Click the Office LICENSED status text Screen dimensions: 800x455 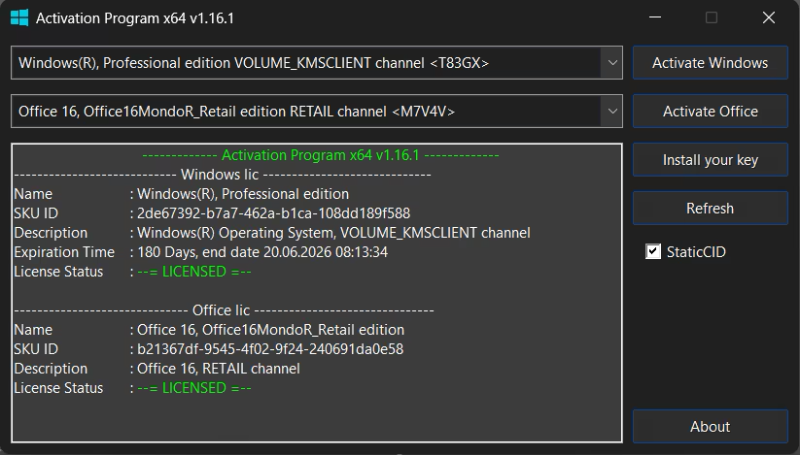[194, 388]
